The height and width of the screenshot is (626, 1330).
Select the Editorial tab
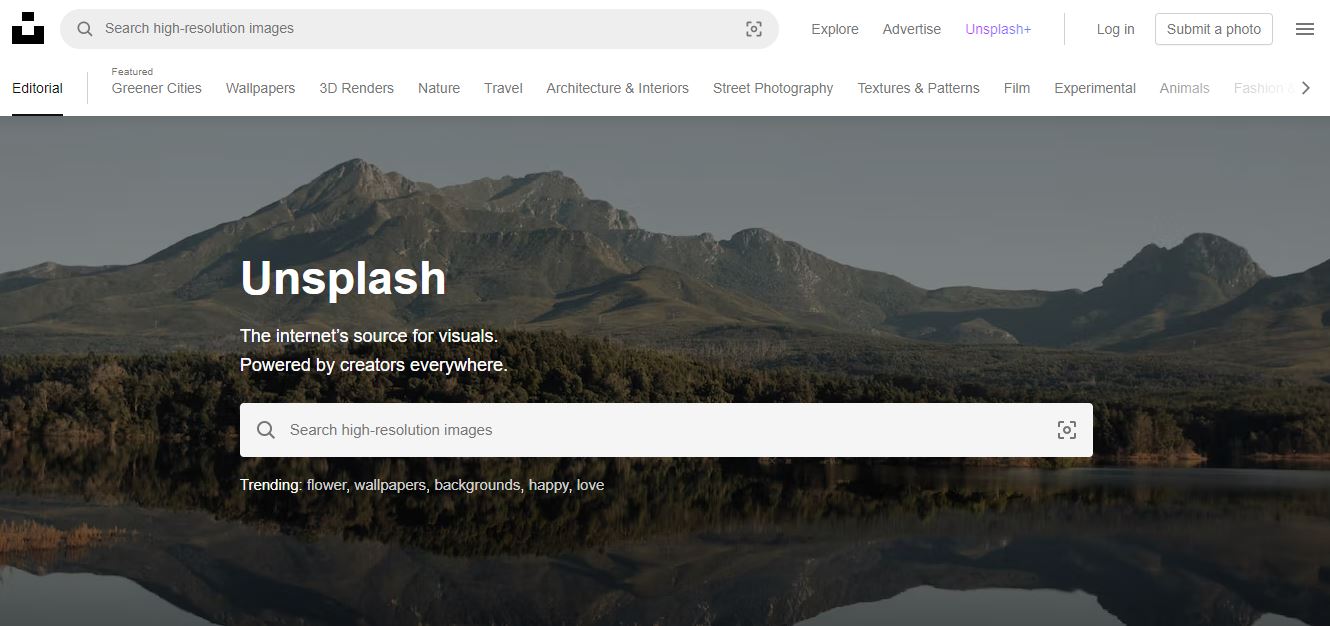tap(37, 88)
